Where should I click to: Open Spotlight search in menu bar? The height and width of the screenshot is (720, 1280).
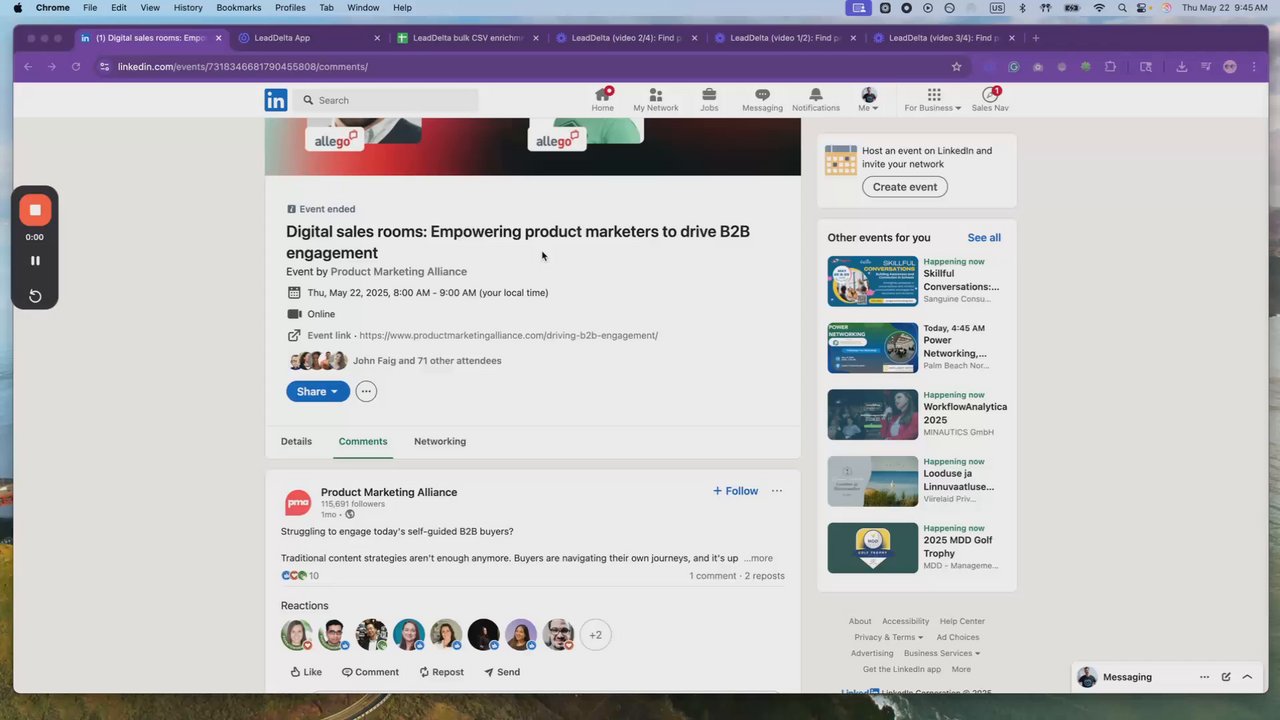click(1121, 7)
